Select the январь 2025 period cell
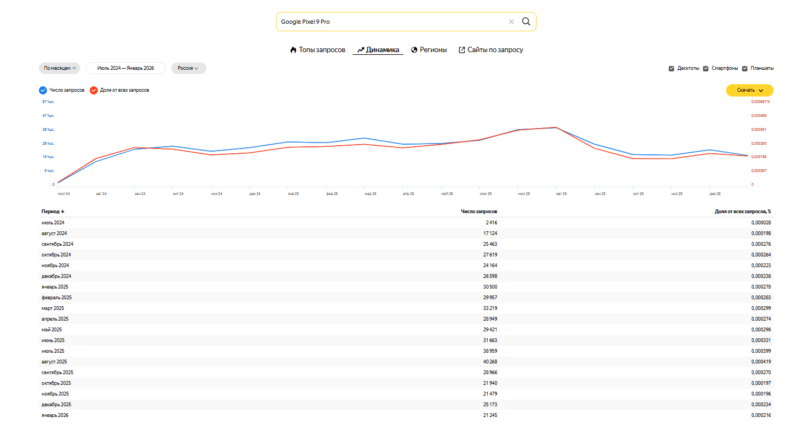Image resolution: width=800 pixels, height=437 pixels. (x=55, y=287)
